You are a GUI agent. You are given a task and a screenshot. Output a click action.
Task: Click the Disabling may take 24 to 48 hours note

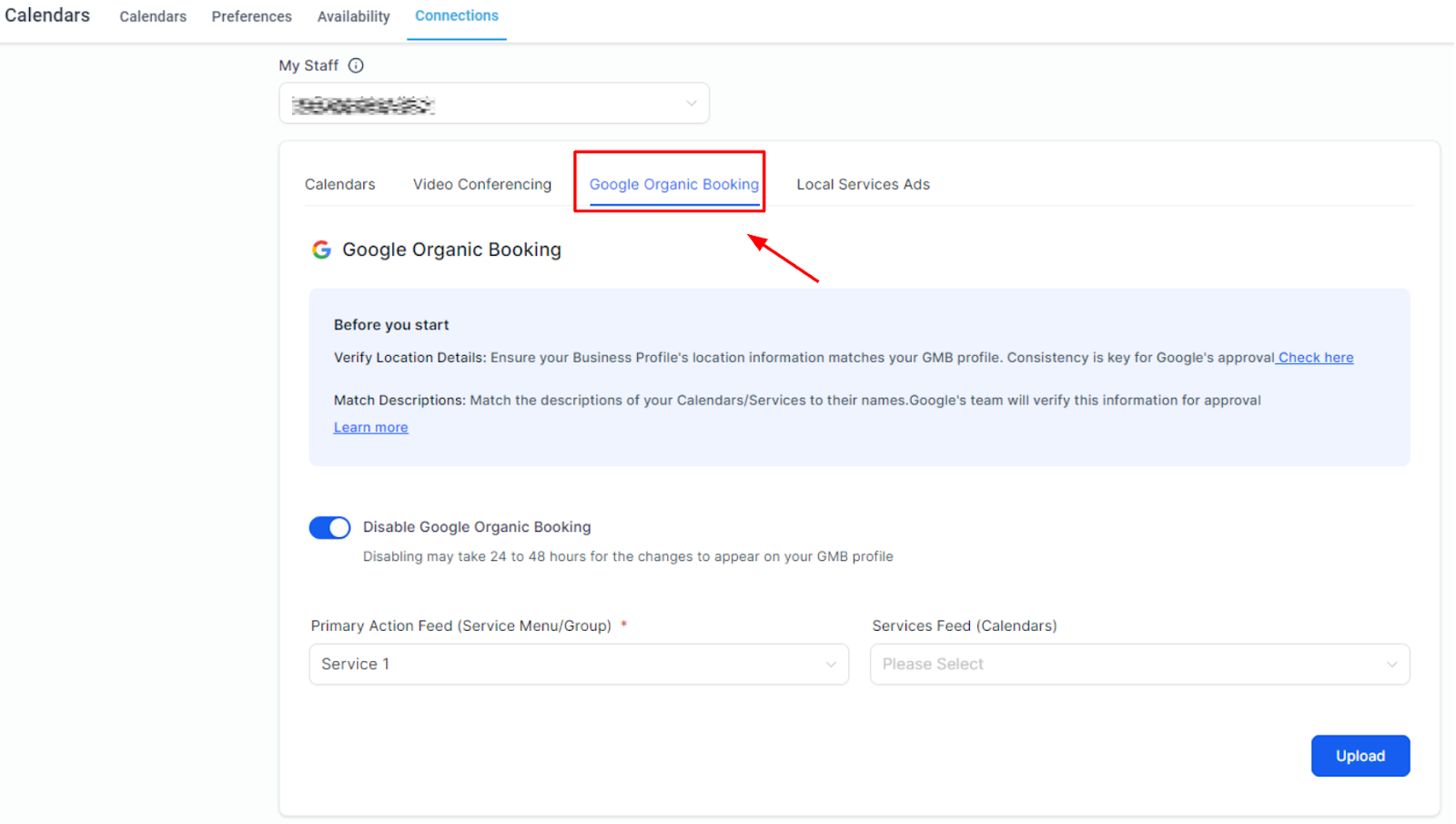(x=628, y=557)
